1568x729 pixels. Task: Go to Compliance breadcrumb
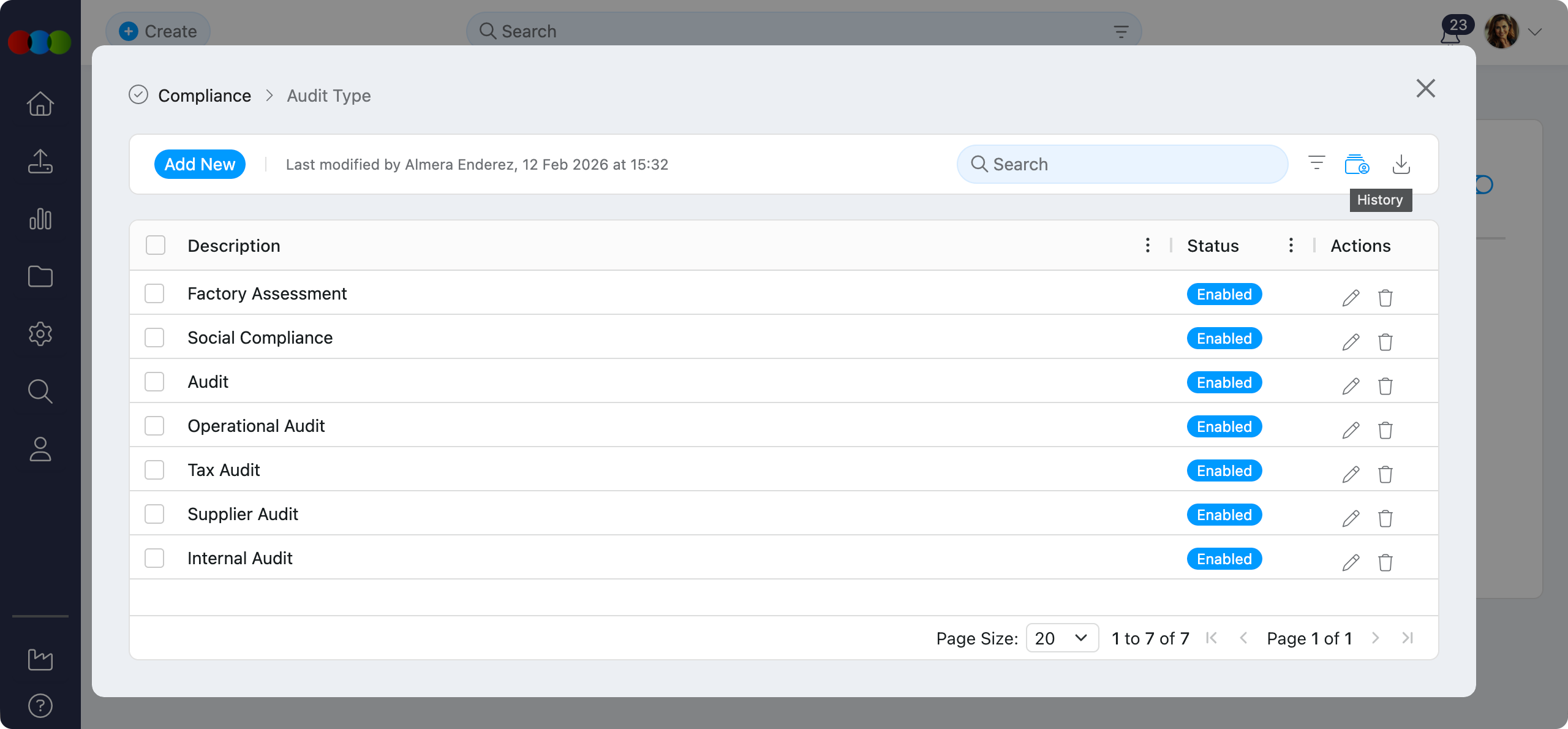point(205,96)
